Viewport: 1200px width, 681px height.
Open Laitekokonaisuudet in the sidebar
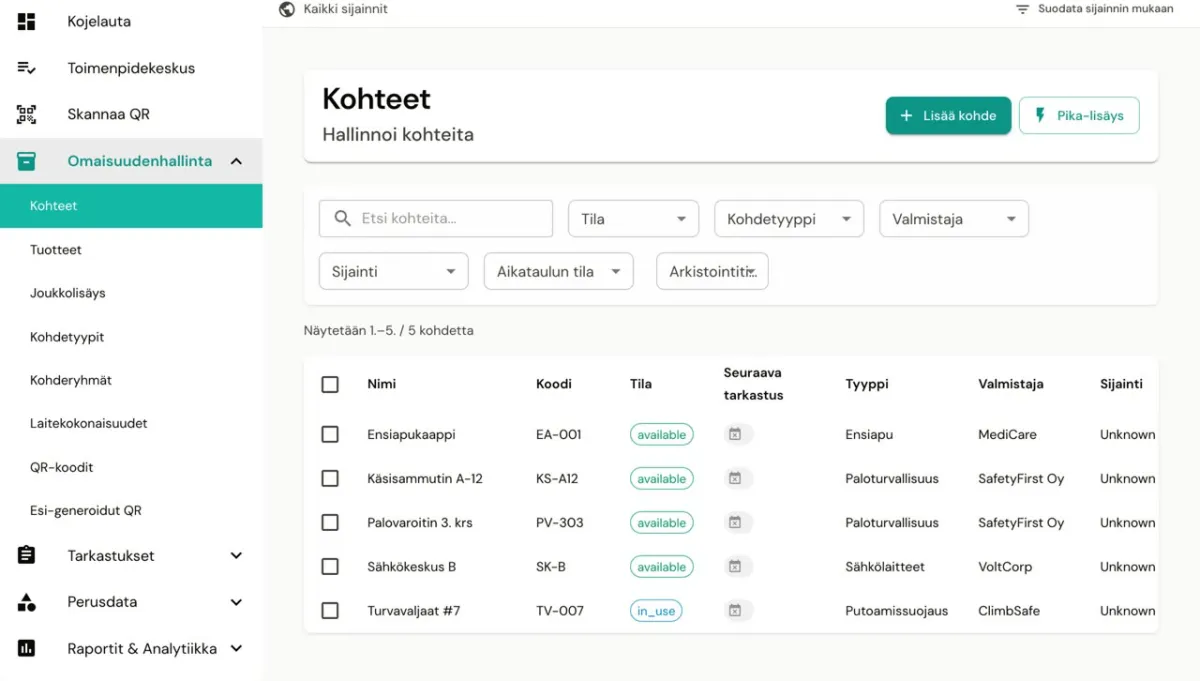coord(89,423)
